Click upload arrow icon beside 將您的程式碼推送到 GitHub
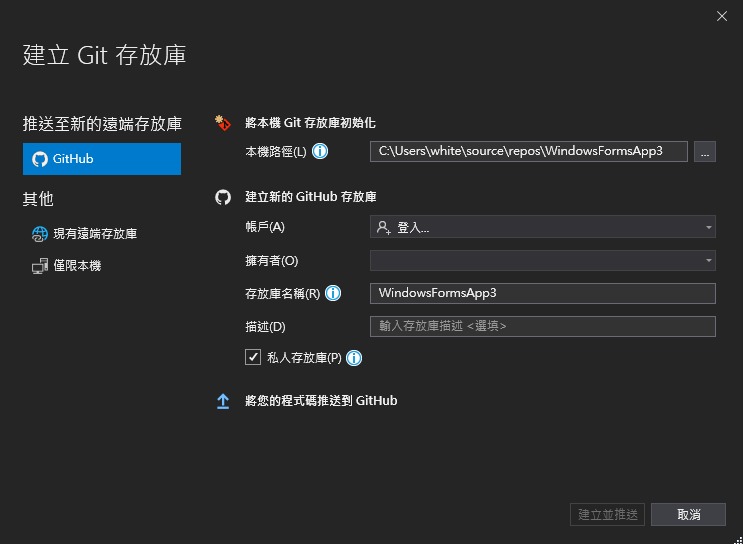Viewport: 743px width, 544px height. coord(223,401)
